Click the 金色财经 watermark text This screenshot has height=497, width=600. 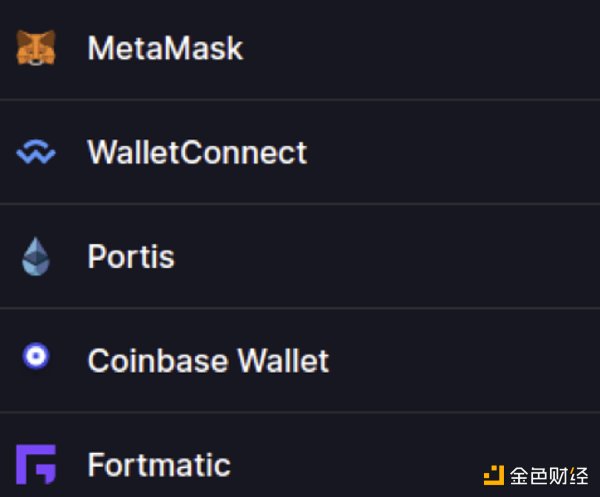549,476
